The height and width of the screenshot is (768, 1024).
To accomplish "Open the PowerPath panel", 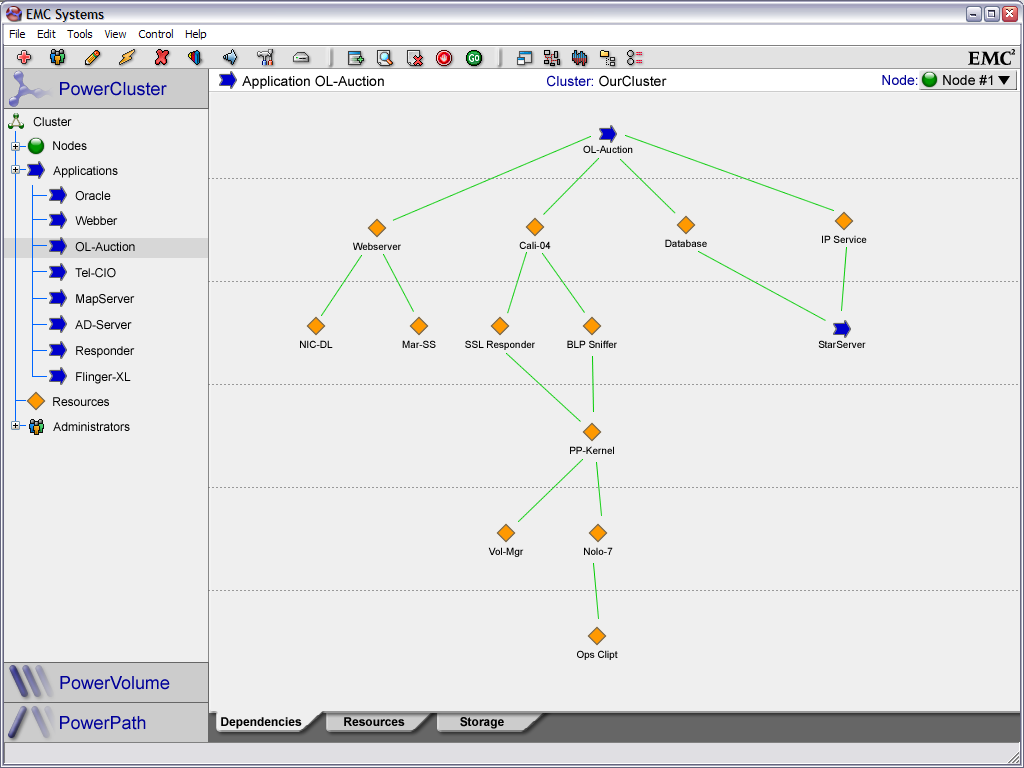I will pos(106,722).
